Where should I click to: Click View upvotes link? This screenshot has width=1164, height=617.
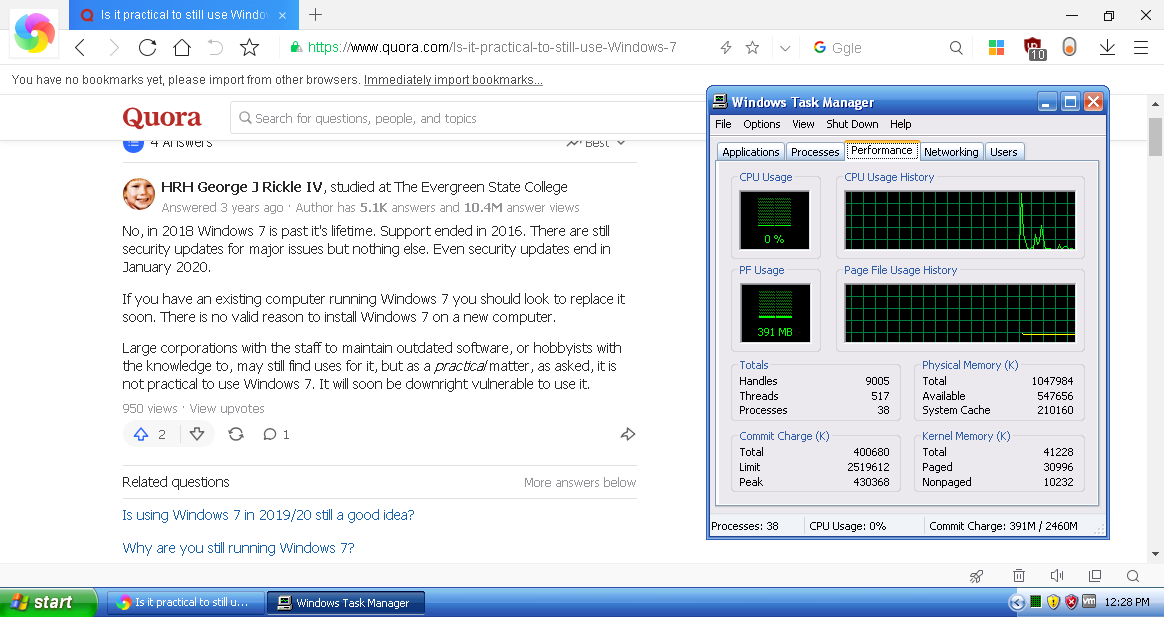(x=227, y=408)
